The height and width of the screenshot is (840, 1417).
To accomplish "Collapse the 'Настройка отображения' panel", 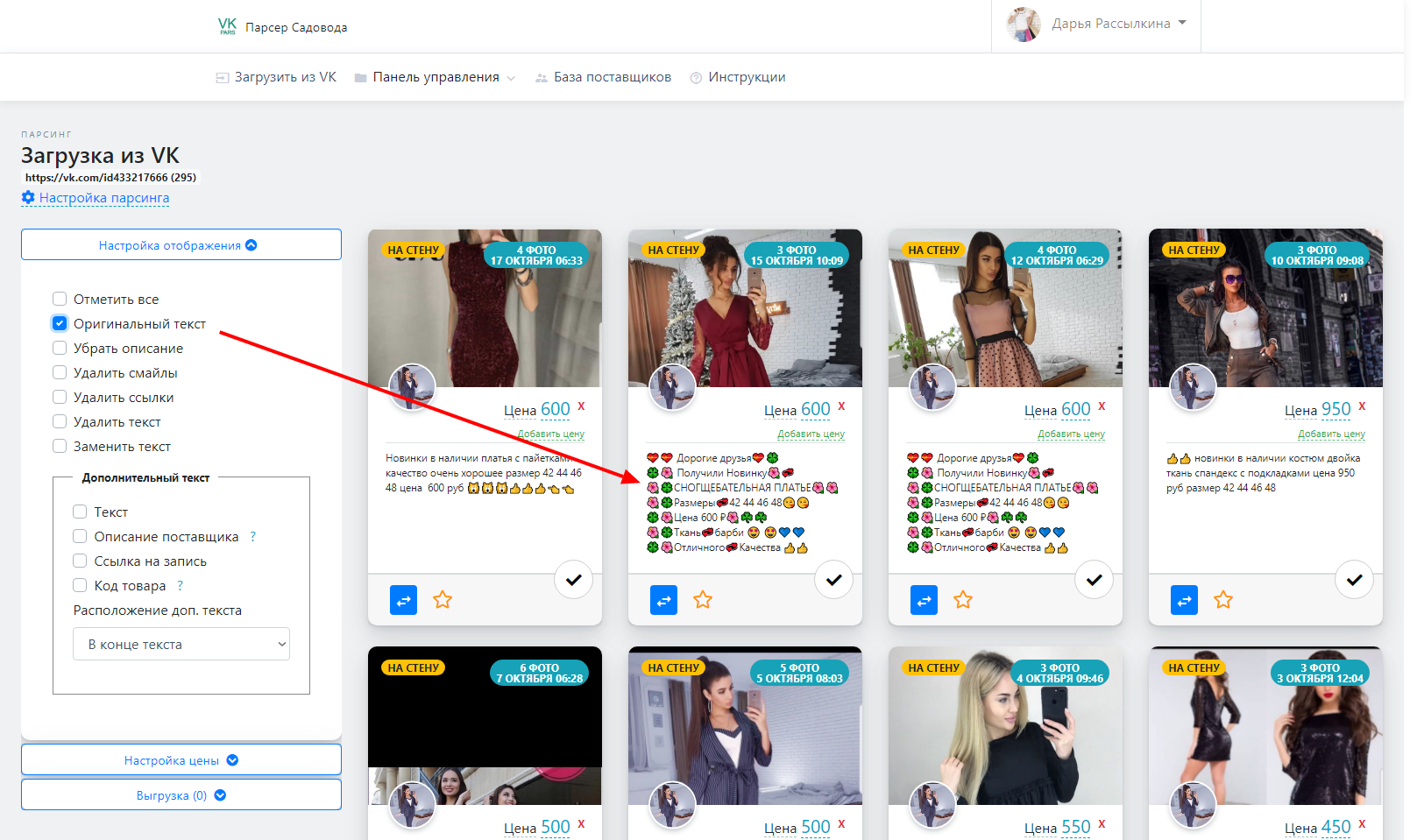I will [x=181, y=245].
